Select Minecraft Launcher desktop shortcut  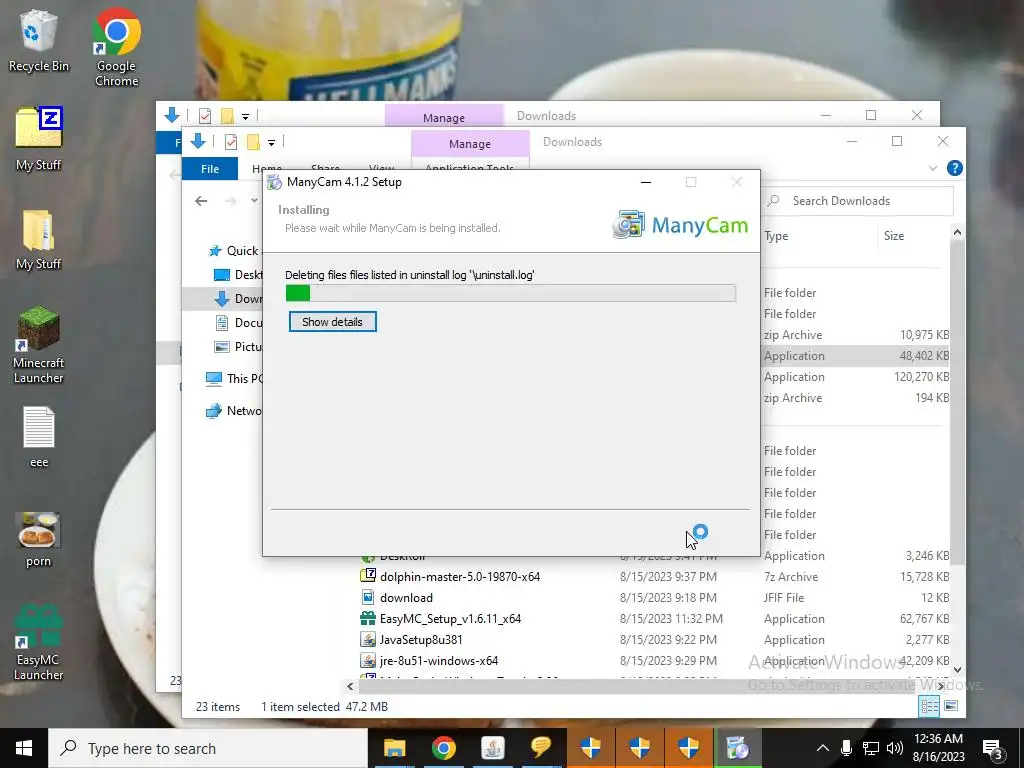click(38, 345)
